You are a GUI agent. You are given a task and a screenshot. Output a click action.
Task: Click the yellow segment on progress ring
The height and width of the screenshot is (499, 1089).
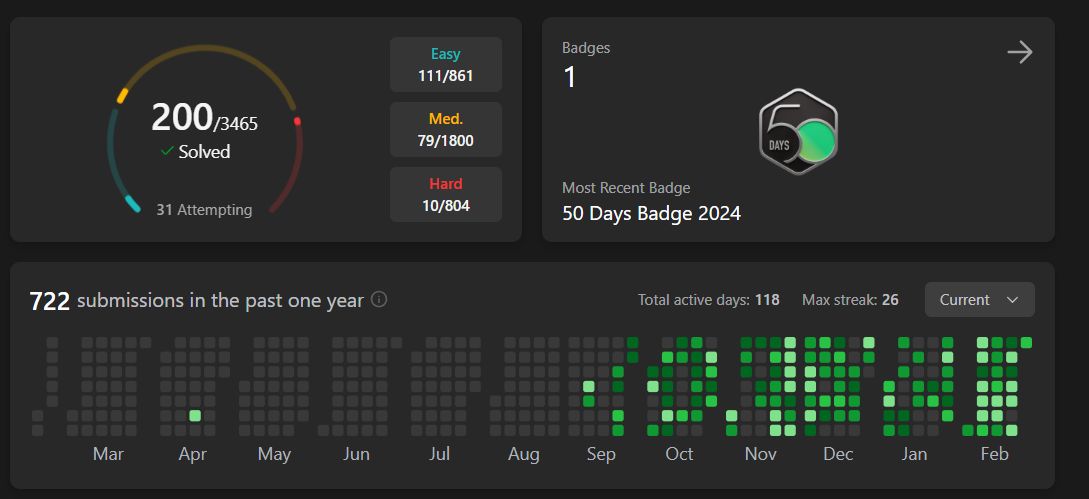point(123,96)
